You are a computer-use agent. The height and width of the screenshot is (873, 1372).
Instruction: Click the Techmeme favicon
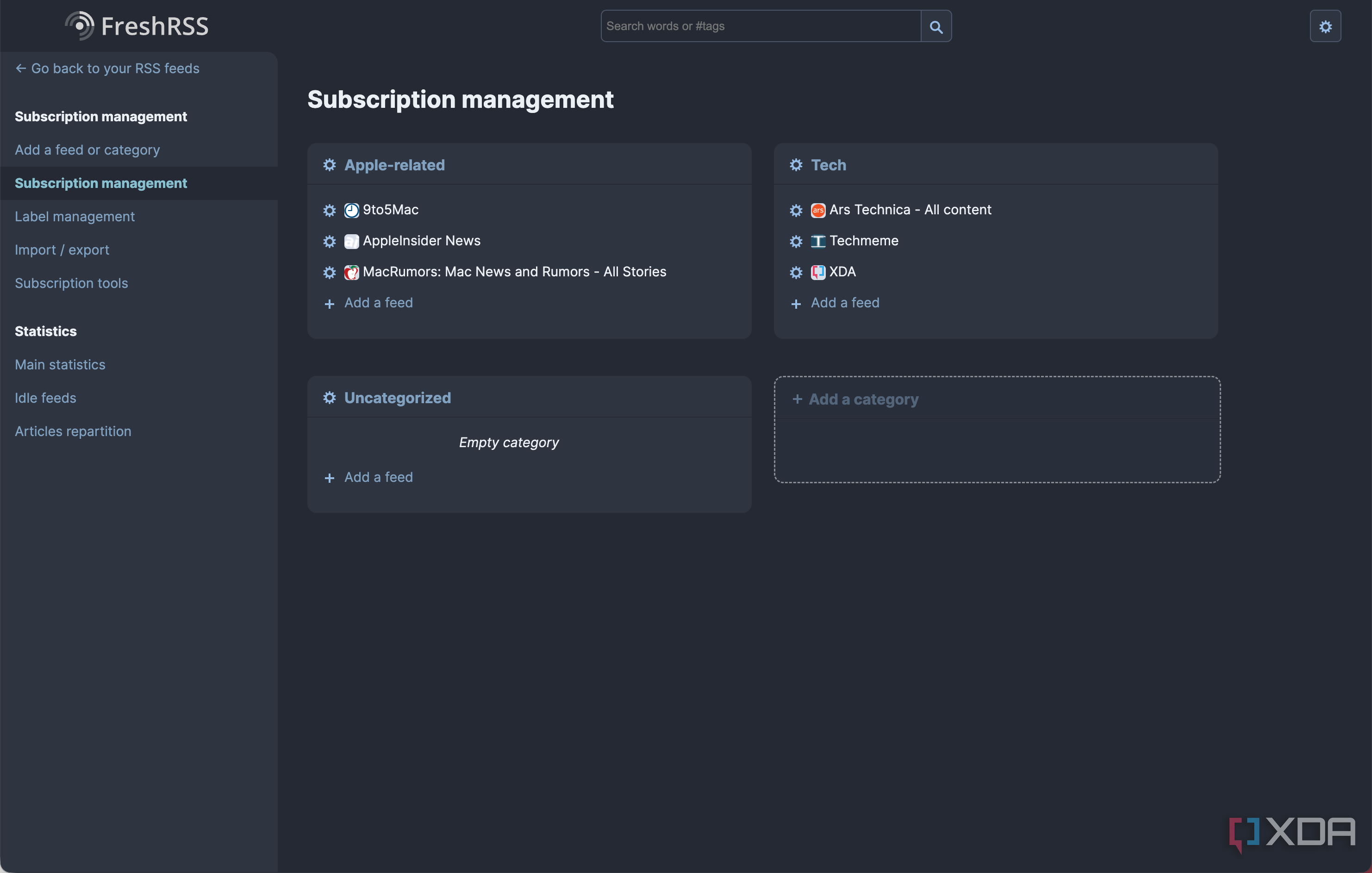[x=818, y=242]
